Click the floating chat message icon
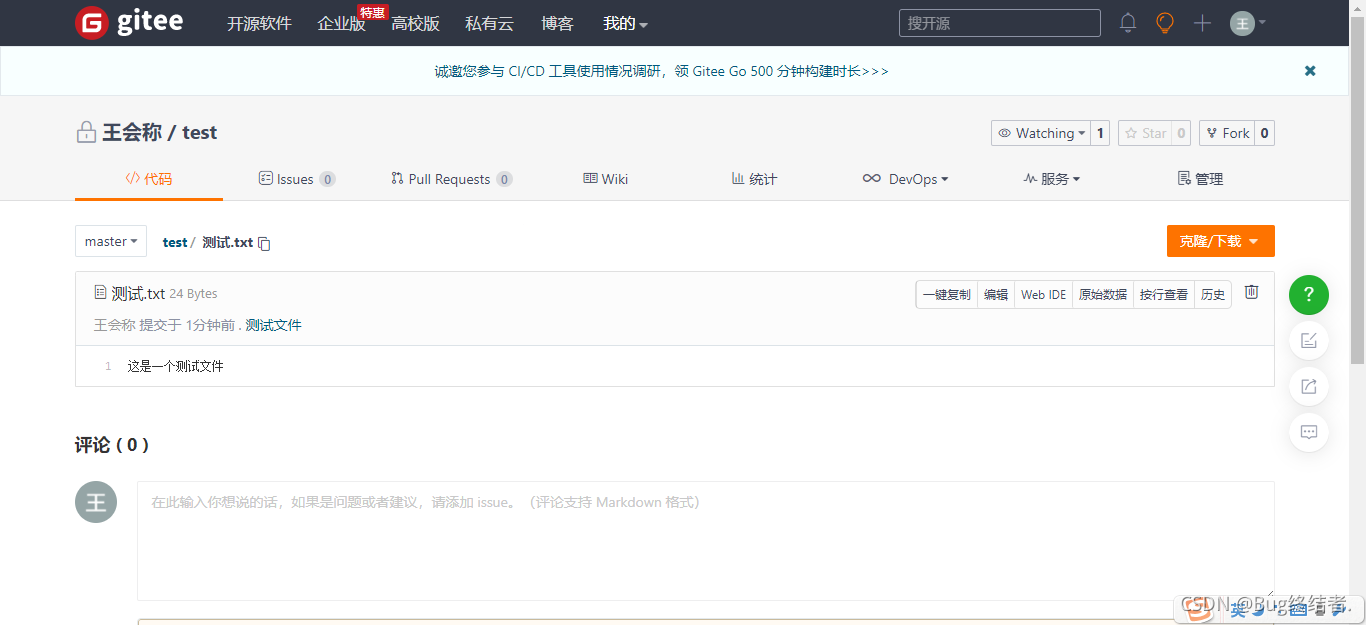This screenshot has width=1366, height=625. pyautogui.click(x=1309, y=433)
